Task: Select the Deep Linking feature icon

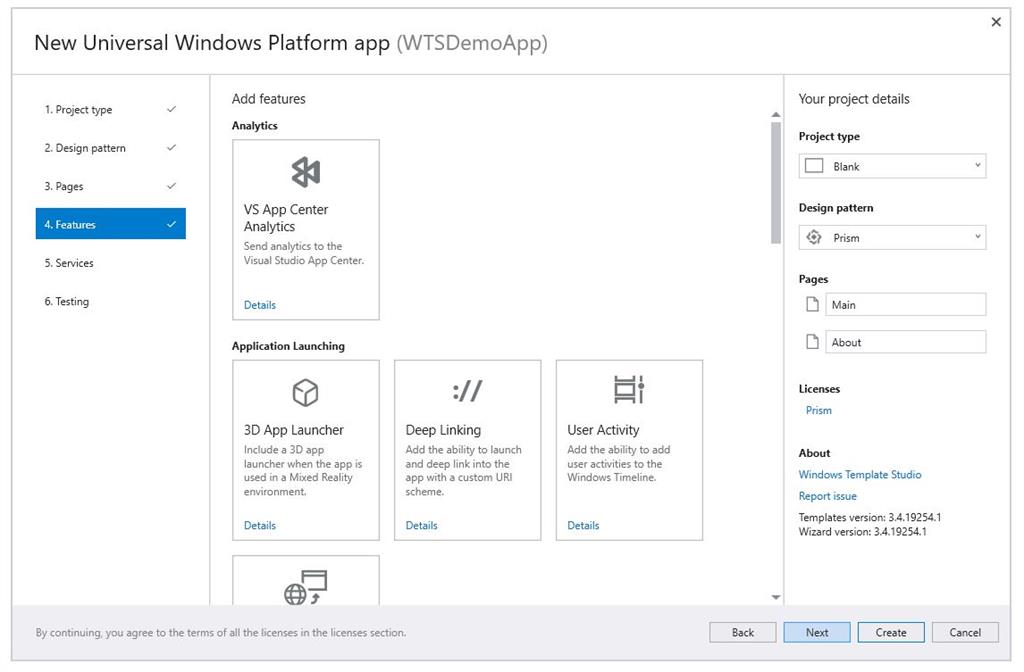Action: [x=466, y=391]
